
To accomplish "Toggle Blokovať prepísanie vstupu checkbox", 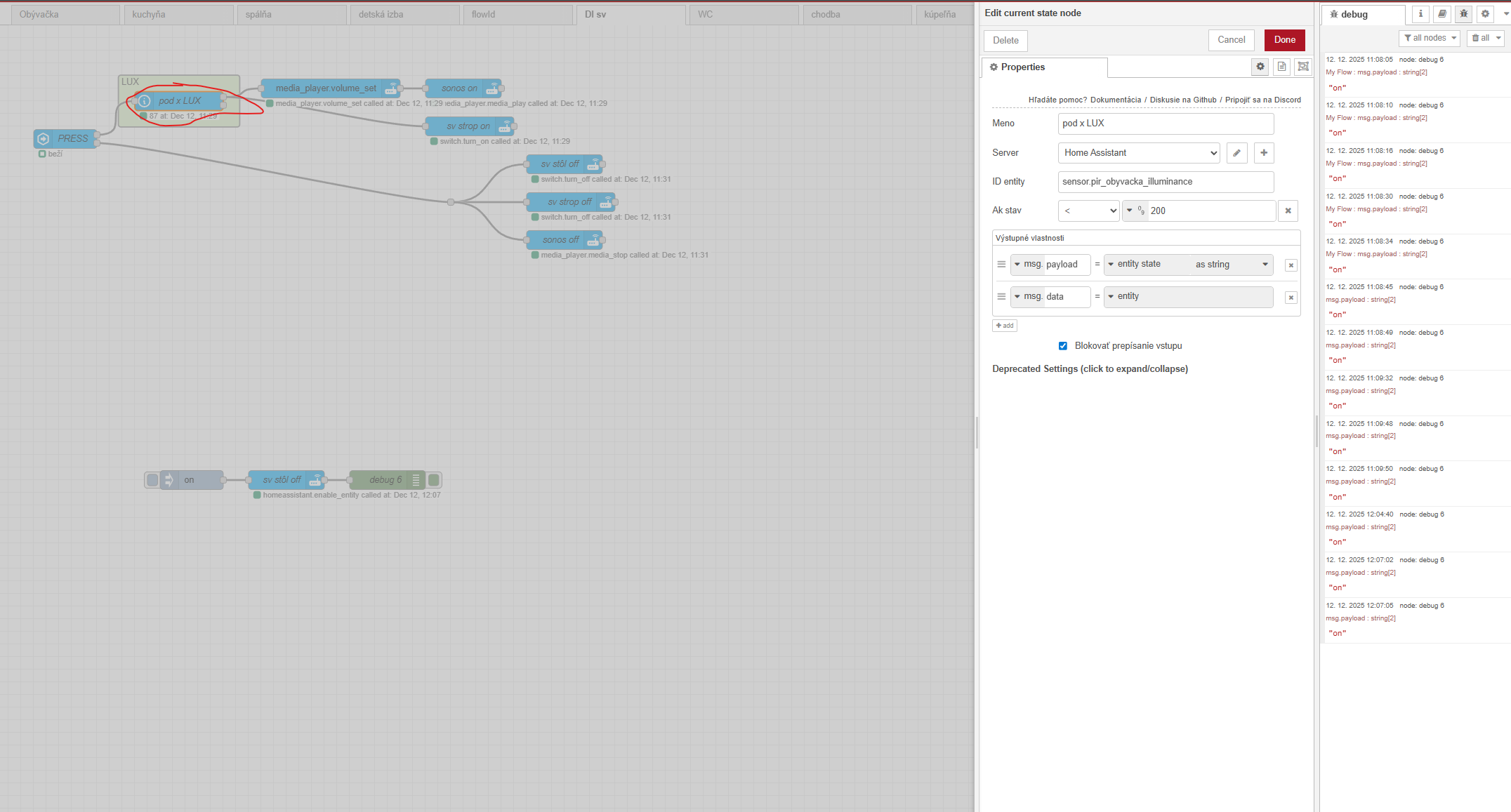I will click(1063, 346).
